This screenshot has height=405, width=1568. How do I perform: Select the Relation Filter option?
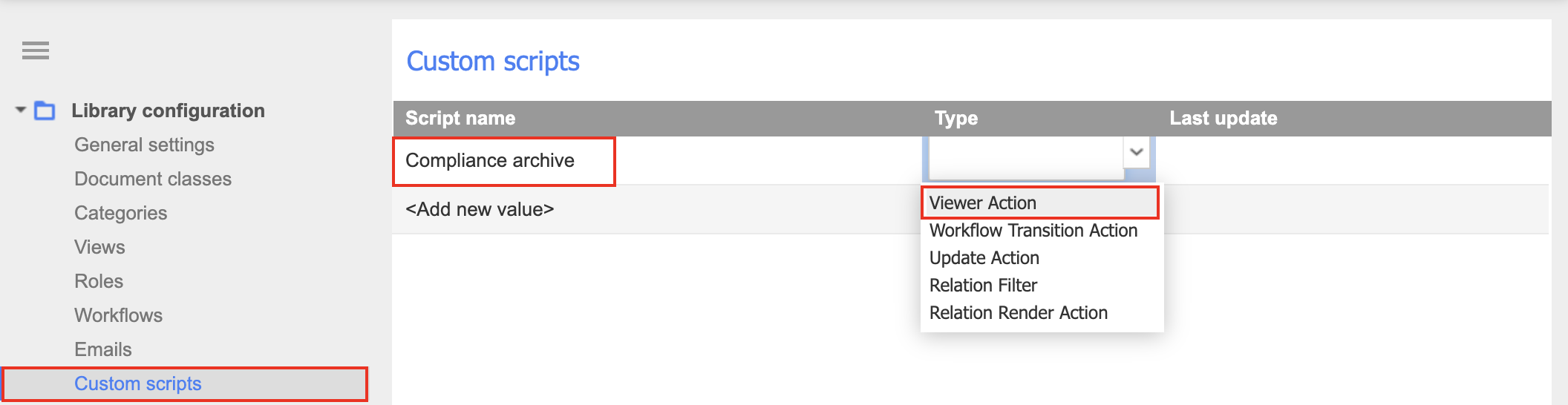click(983, 286)
